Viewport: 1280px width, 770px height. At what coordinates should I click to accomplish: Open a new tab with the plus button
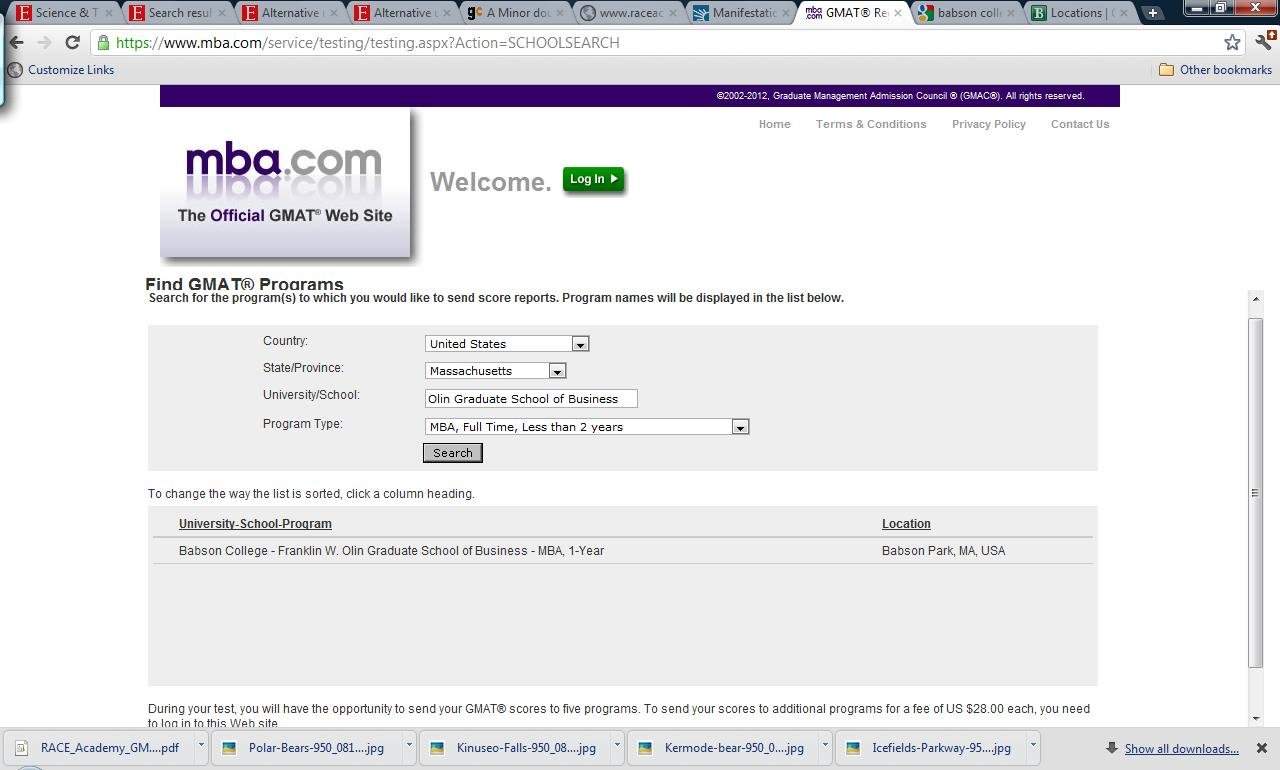tap(1153, 13)
